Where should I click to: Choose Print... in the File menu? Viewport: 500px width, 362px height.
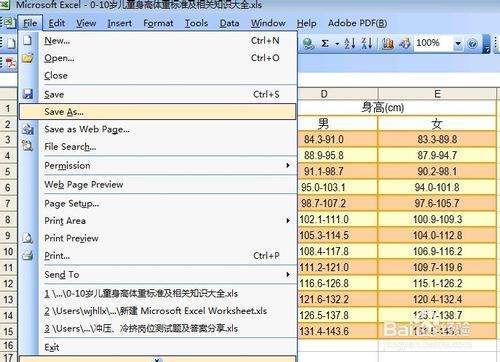point(157,256)
